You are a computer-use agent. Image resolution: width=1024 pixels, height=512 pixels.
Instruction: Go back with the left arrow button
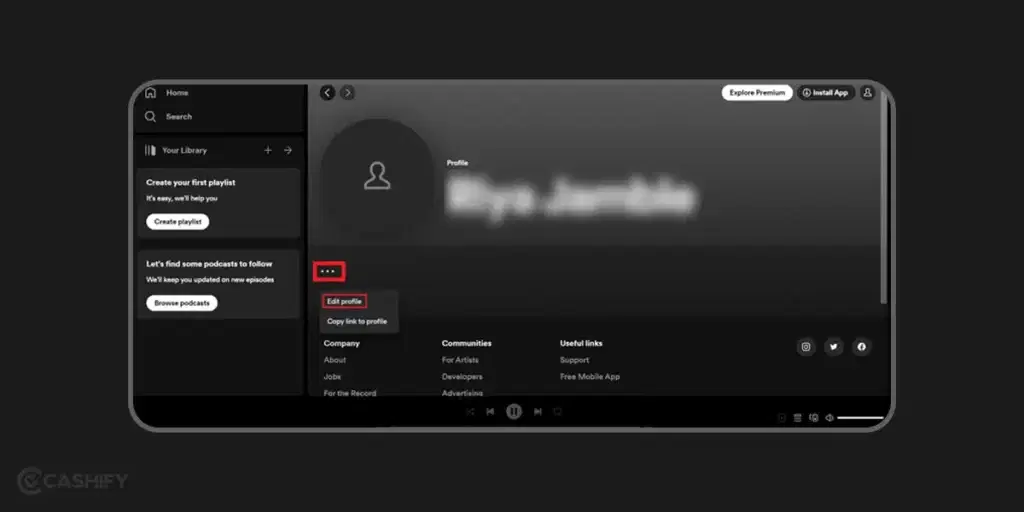(327, 93)
